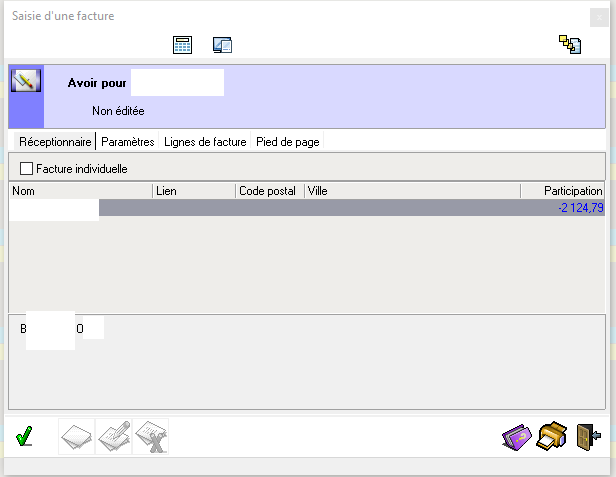Click the Code postal column header

click(269, 190)
